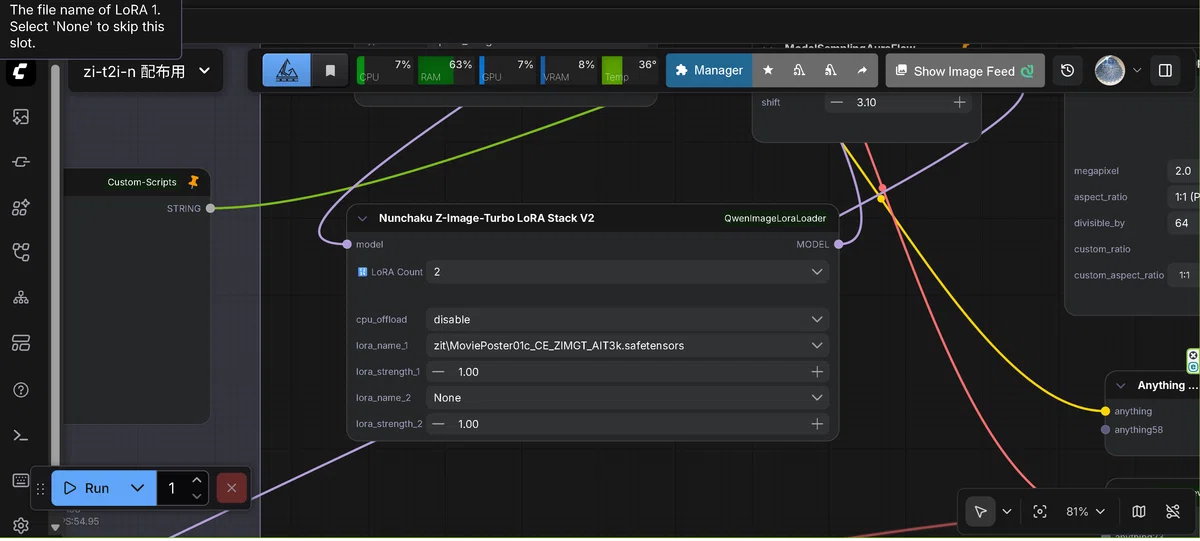Click the star favorites icon beside Manager

click(768, 71)
